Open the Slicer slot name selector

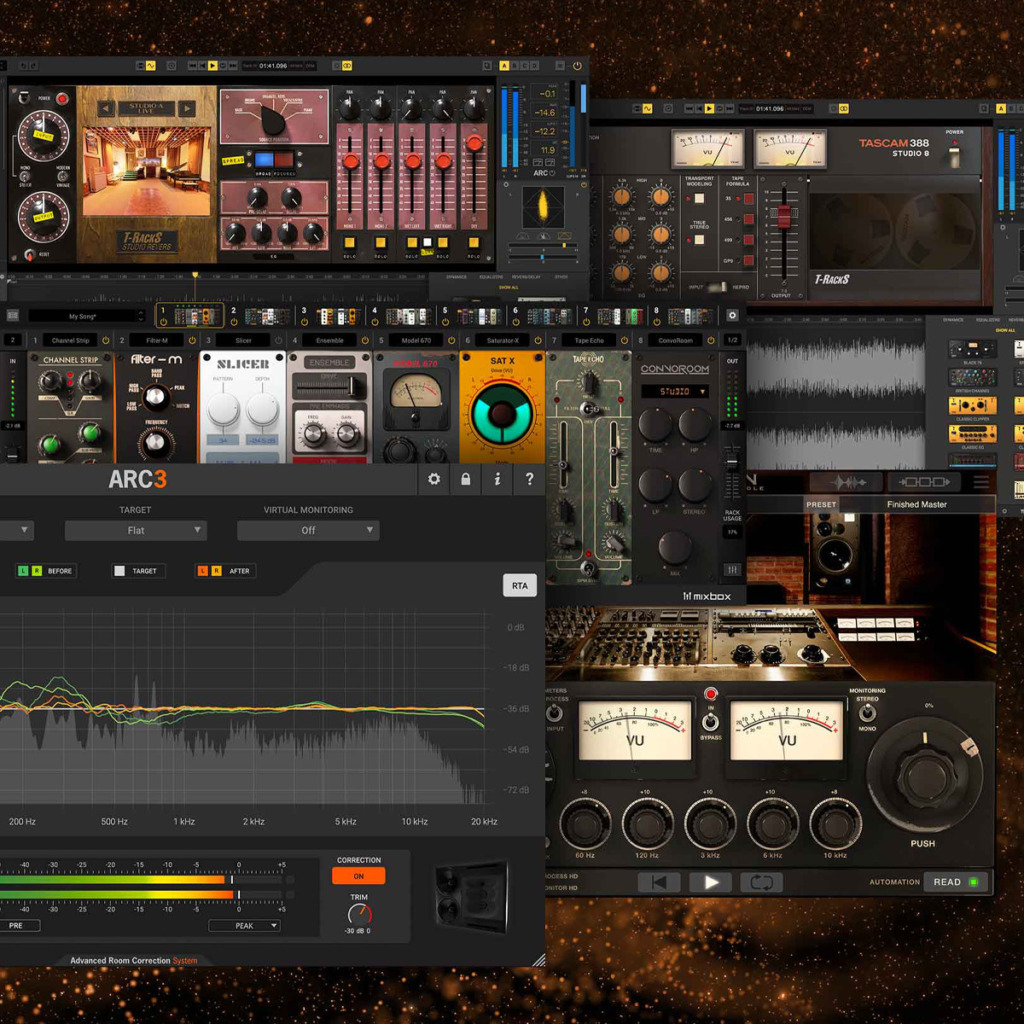243,341
